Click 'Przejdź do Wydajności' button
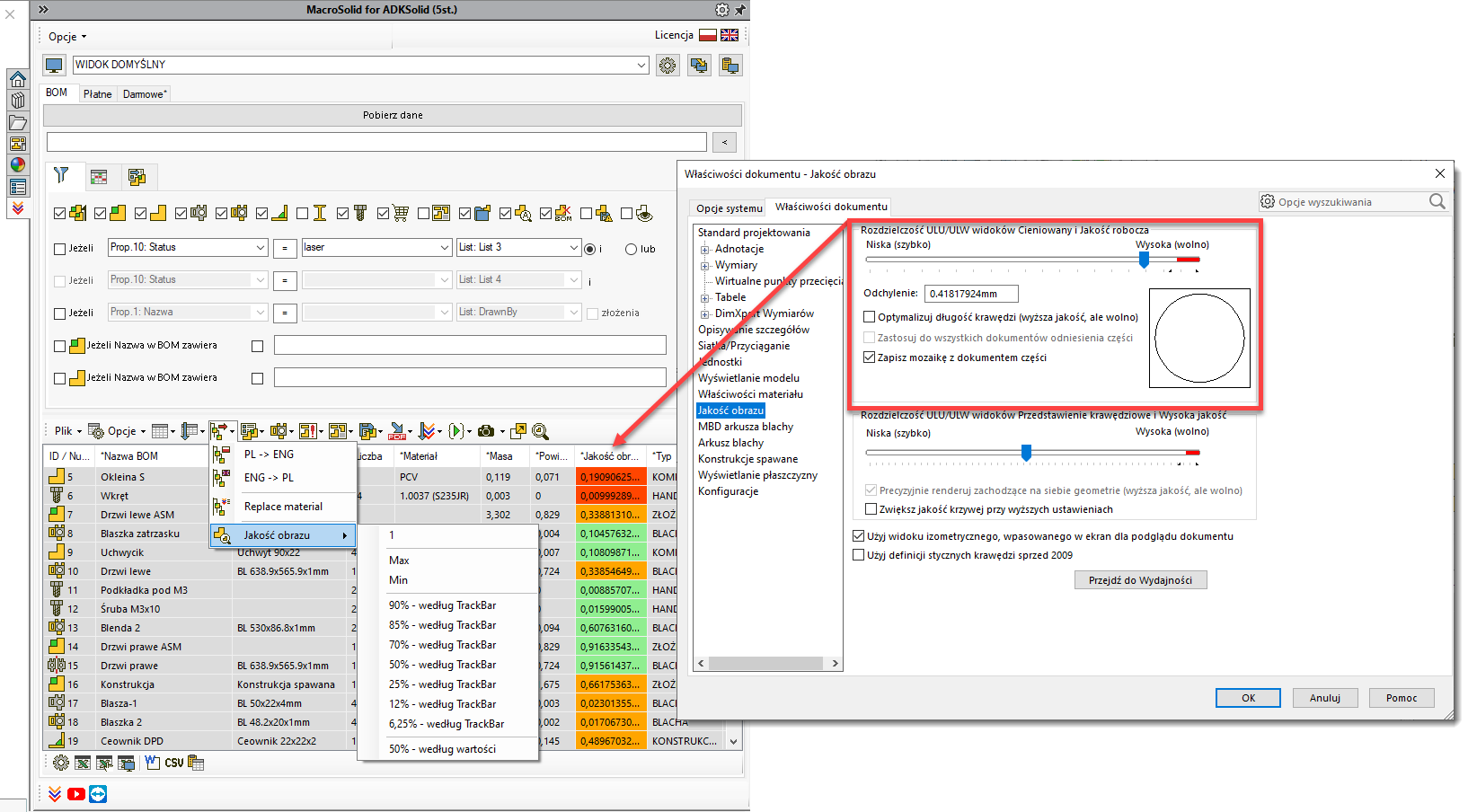Screen dimensions: 1468x812 tap(1140, 580)
